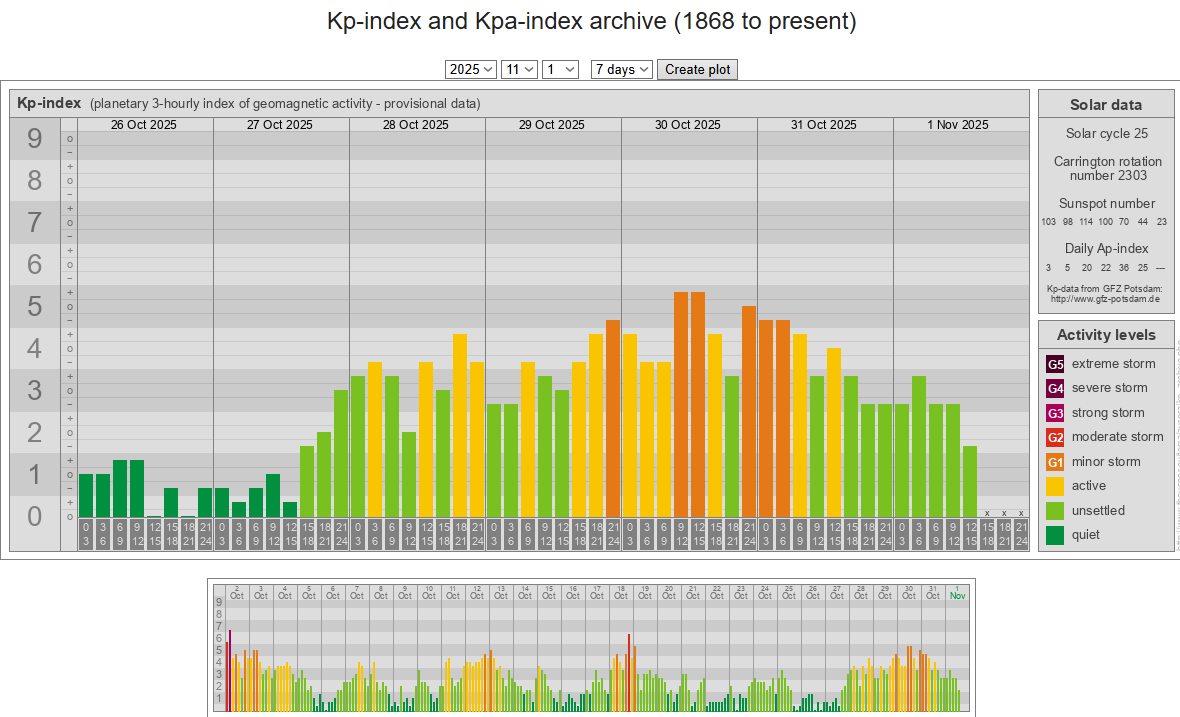The width and height of the screenshot is (1180, 717).
Task: Open the month dropdown showing 11
Action: click(x=519, y=69)
